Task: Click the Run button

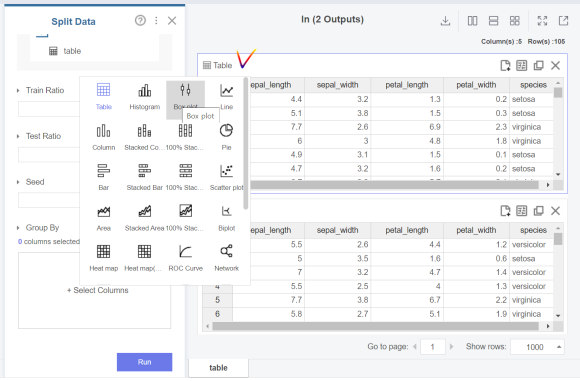Action: (145, 362)
